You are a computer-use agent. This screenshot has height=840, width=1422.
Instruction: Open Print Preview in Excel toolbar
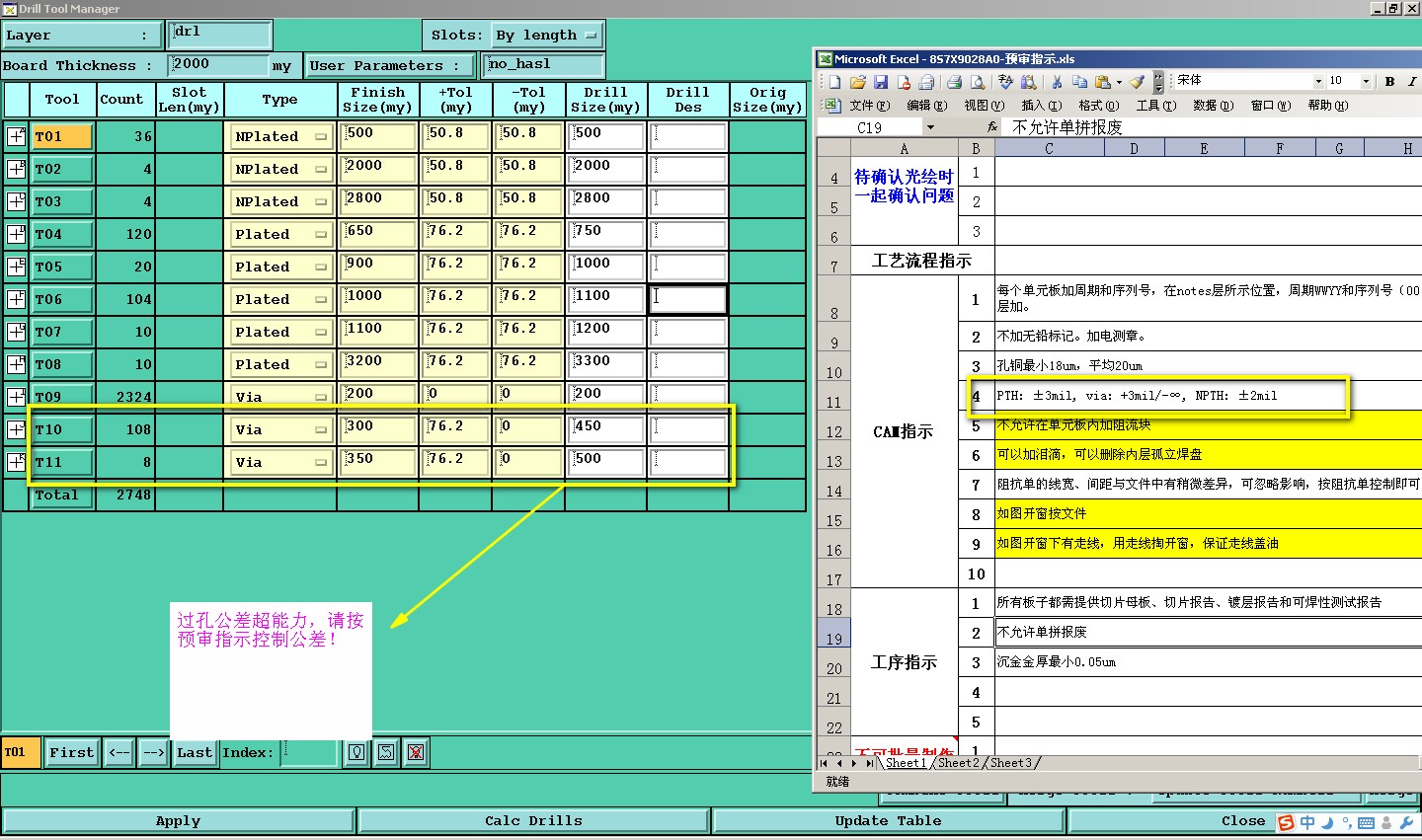[978, 82]
